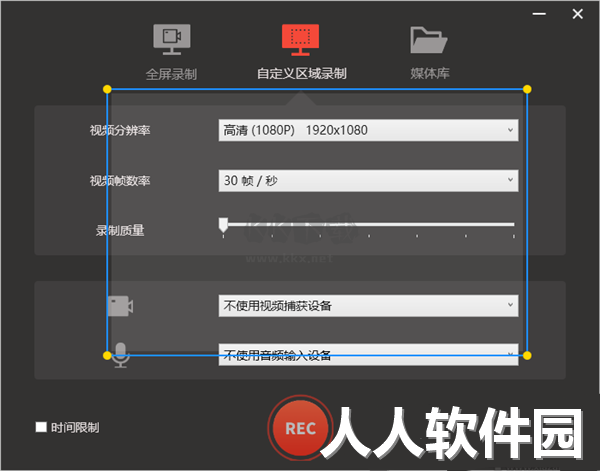The height and width of the screenshot is (471, 600).
Task: Switch to the 全屏录制 tab label
Action: coord(171,74)
